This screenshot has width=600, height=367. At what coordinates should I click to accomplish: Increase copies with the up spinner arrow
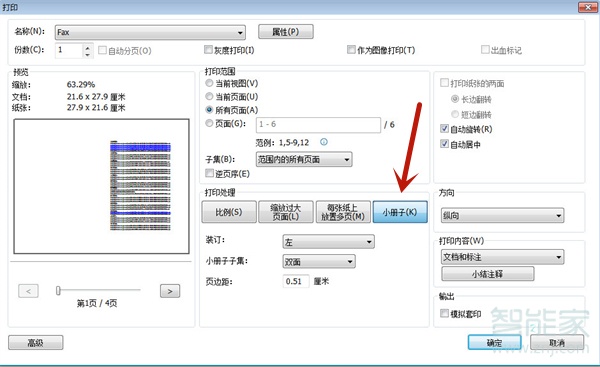click(x=88, y=47)
